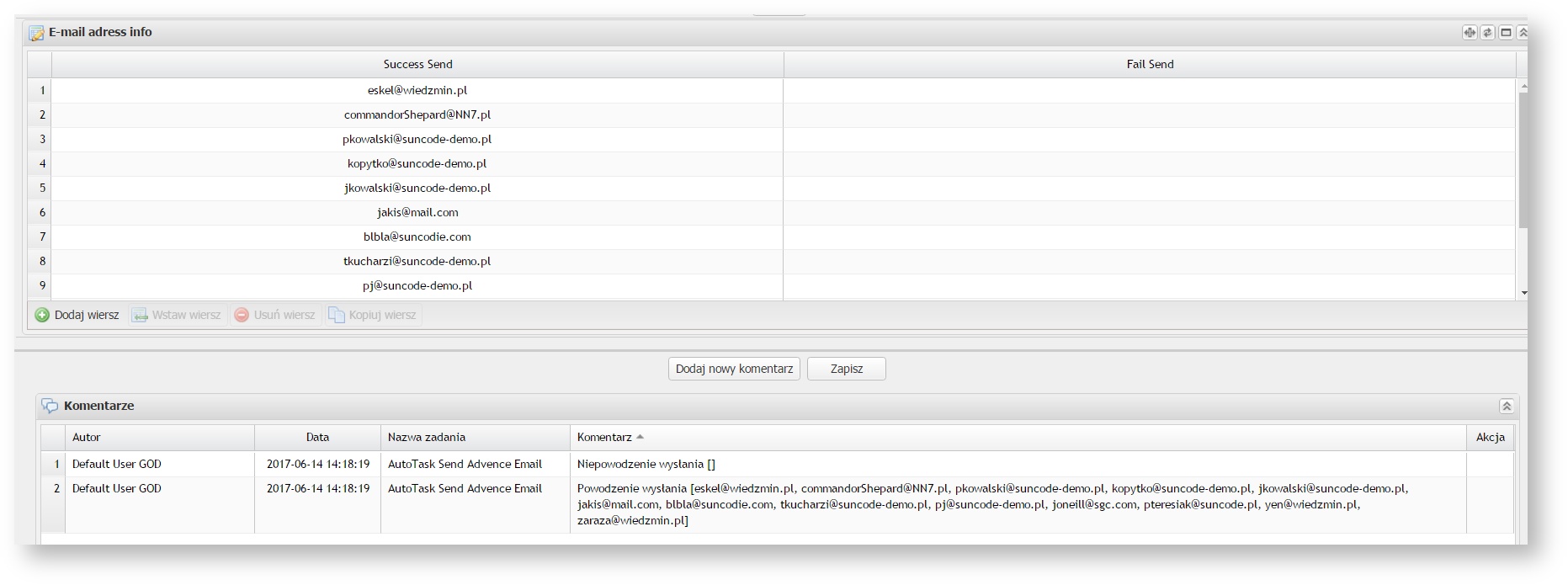Sort comments by the Autor column

160,437
